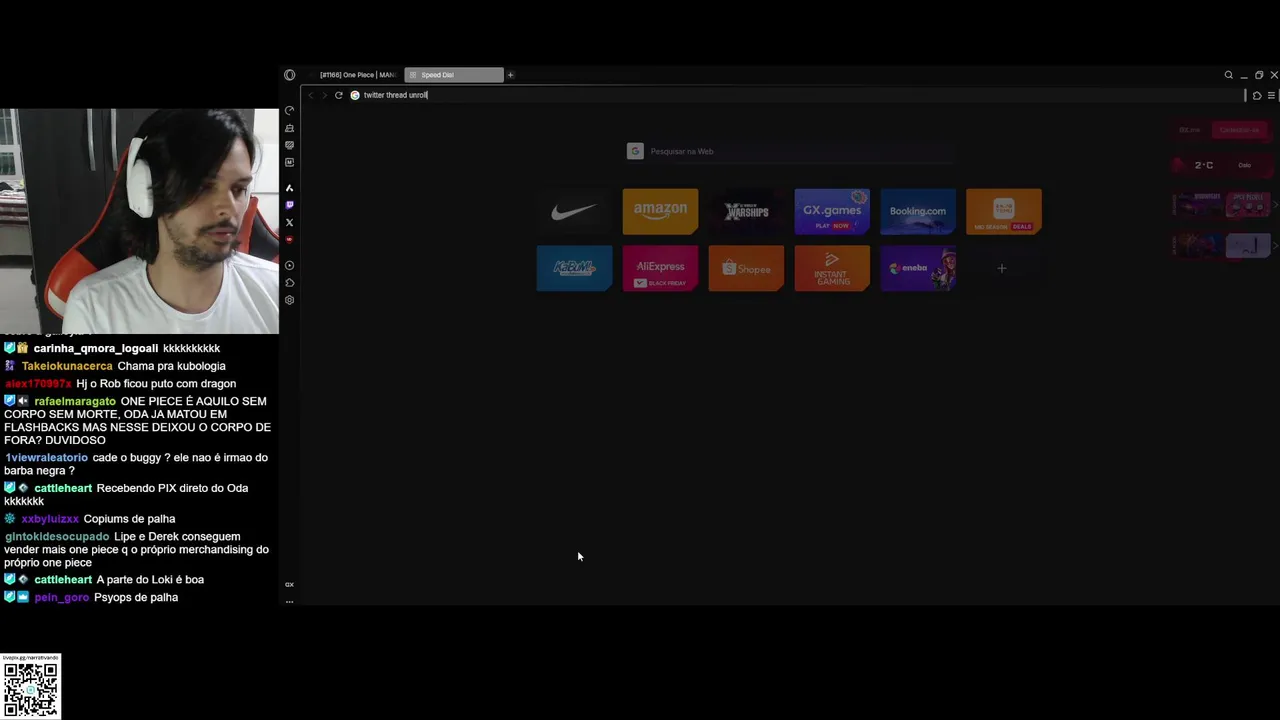This screenshot has height=720, width=1280.
Task: Click the address bar with 'twitter thread unroll'
Action: pos(795,95)
